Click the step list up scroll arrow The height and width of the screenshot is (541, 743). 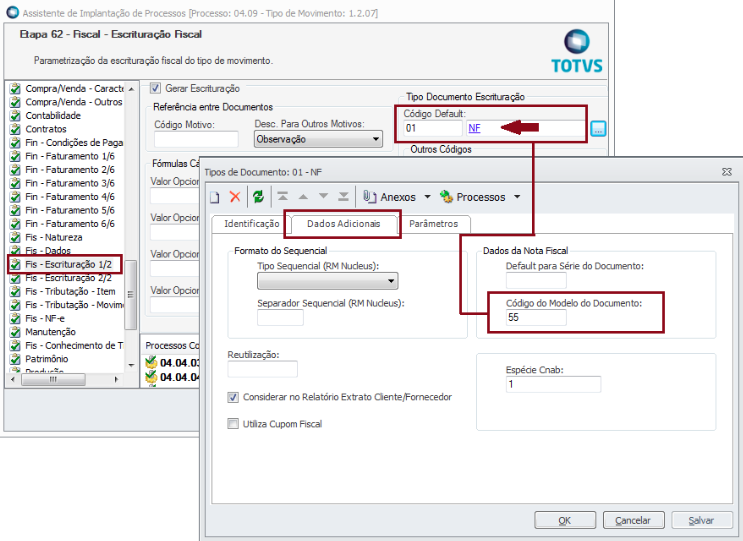[131, 89]
